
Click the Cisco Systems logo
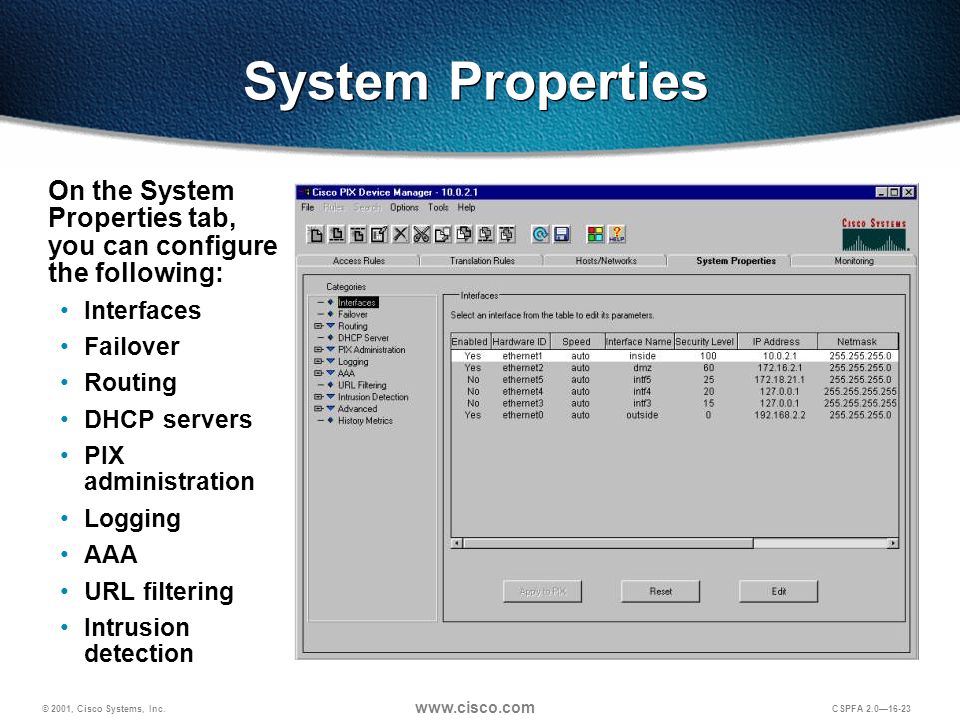pos(874,233)
